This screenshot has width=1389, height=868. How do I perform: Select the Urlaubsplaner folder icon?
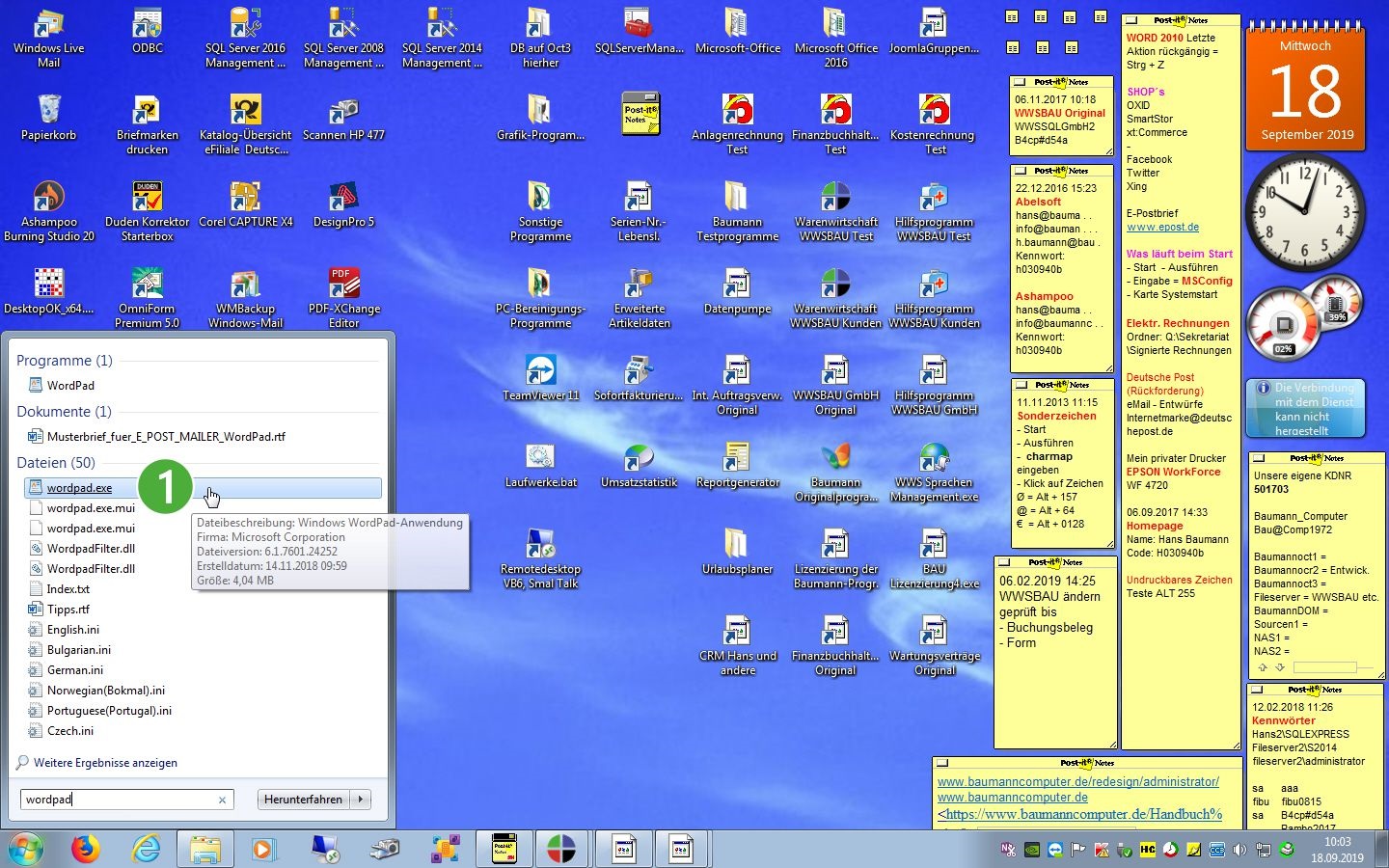coord(737,552)
